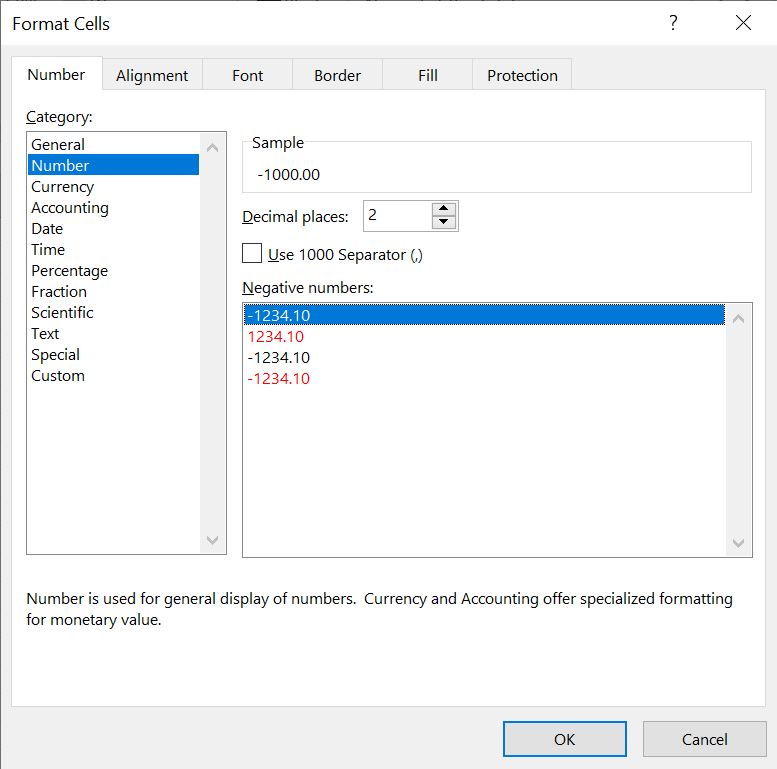Enable Use 1000 Separator checkbox
The height and width of the screenshot is (769, 777).
click(x=252, y=254)
